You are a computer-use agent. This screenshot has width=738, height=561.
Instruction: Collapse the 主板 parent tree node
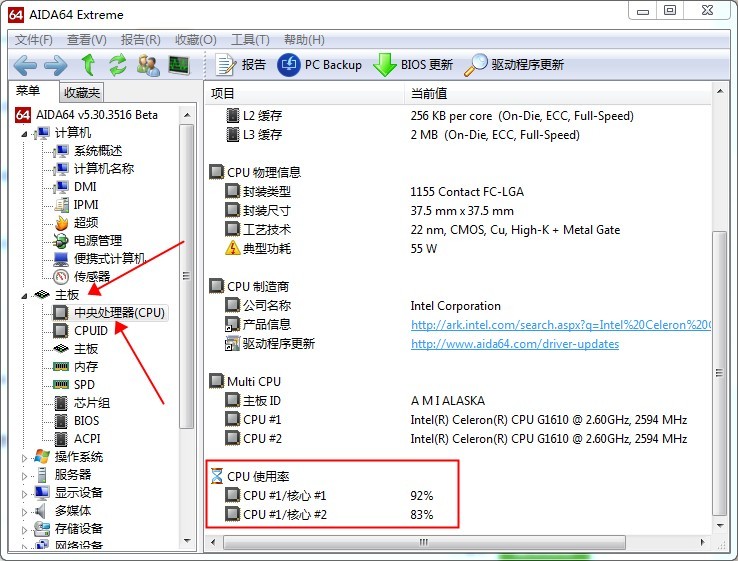click(24, 296)
